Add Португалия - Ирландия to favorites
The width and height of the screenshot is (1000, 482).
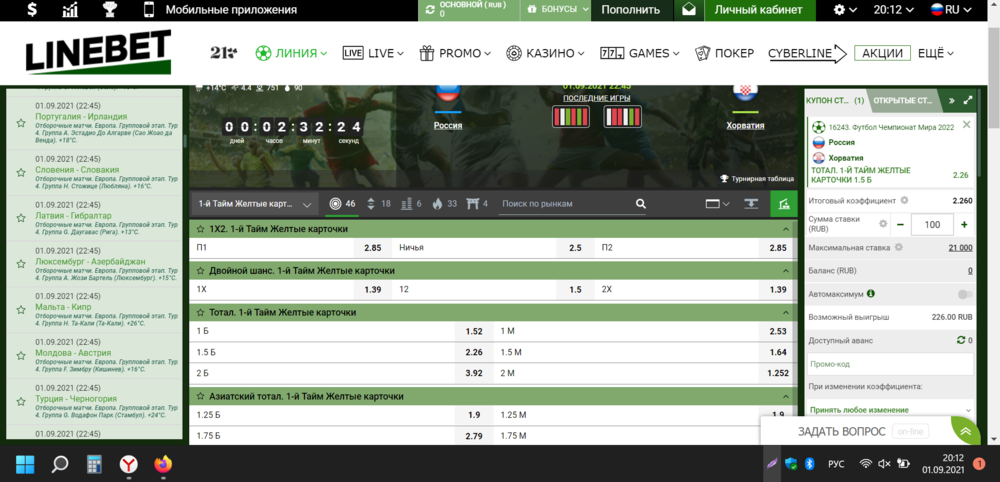[x=21, y=122]
